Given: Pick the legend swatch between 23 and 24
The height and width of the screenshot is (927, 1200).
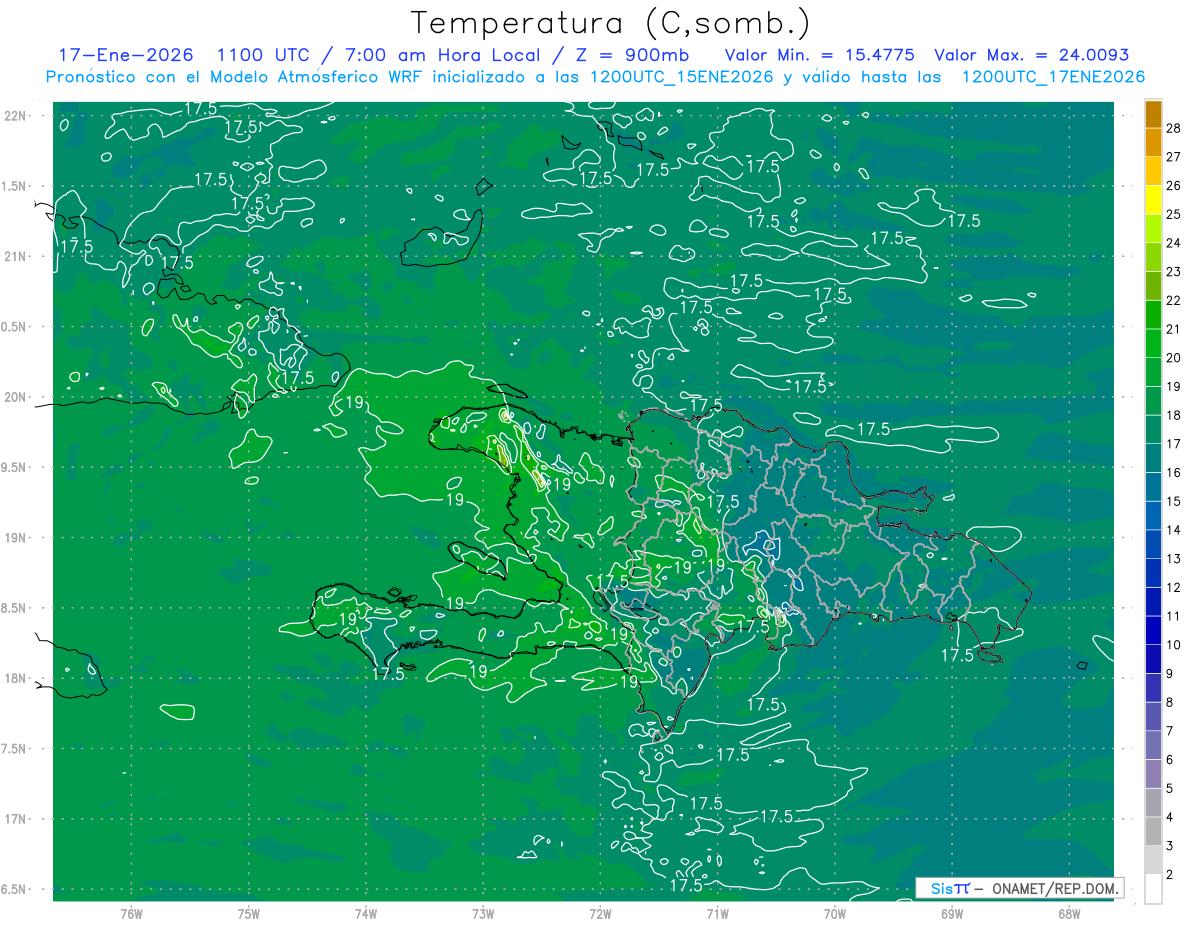Looking at the screenshot, I should 1153,257.
